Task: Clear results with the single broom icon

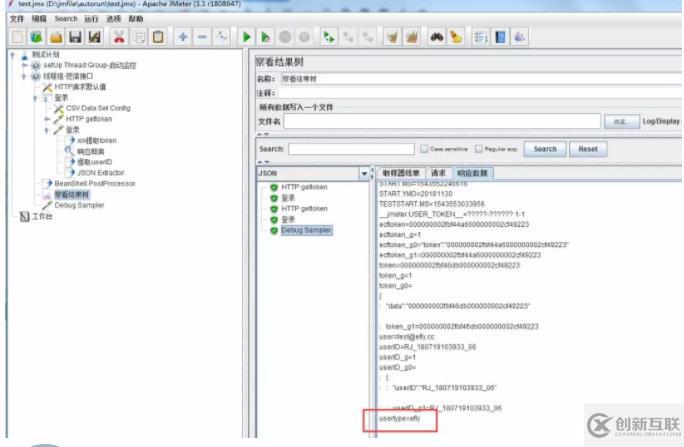Action: pos(392,37)
